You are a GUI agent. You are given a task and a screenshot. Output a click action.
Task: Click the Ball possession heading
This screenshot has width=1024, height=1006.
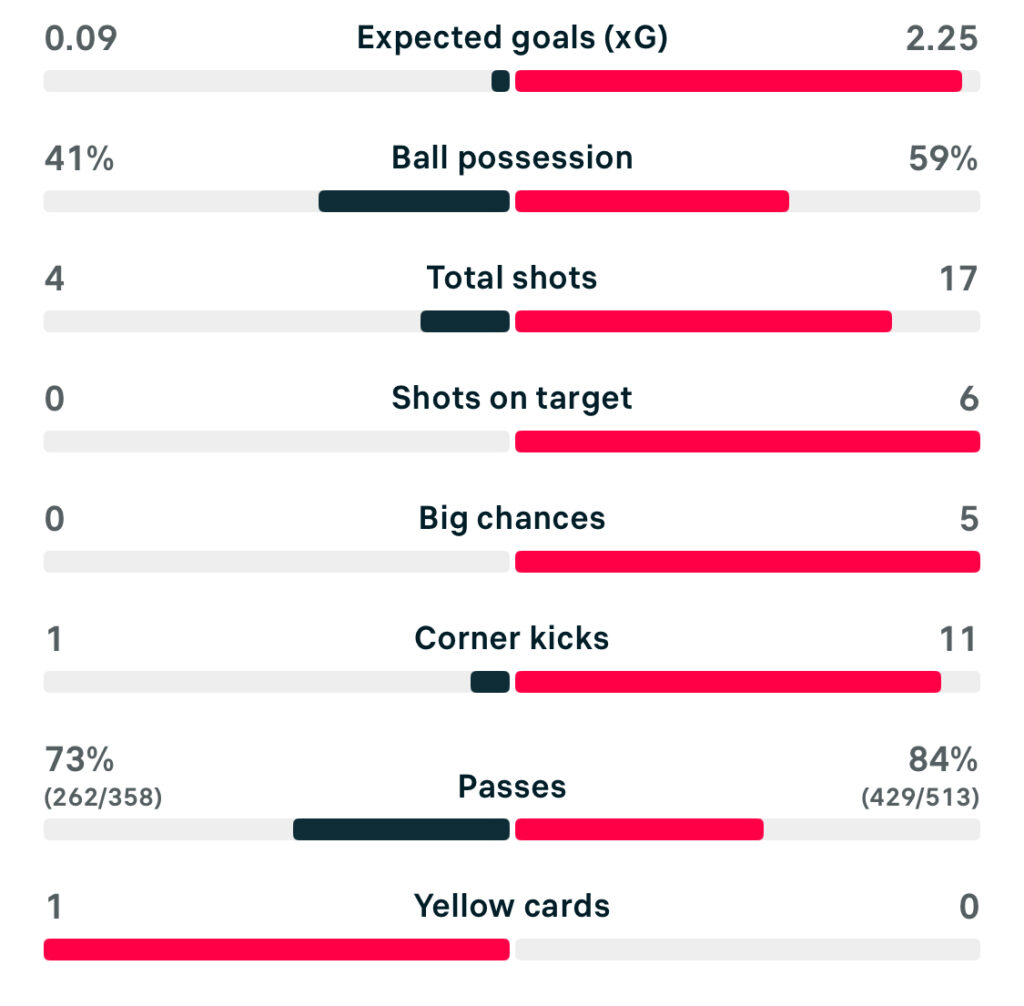pyautogui.click(x=512, y=158)
